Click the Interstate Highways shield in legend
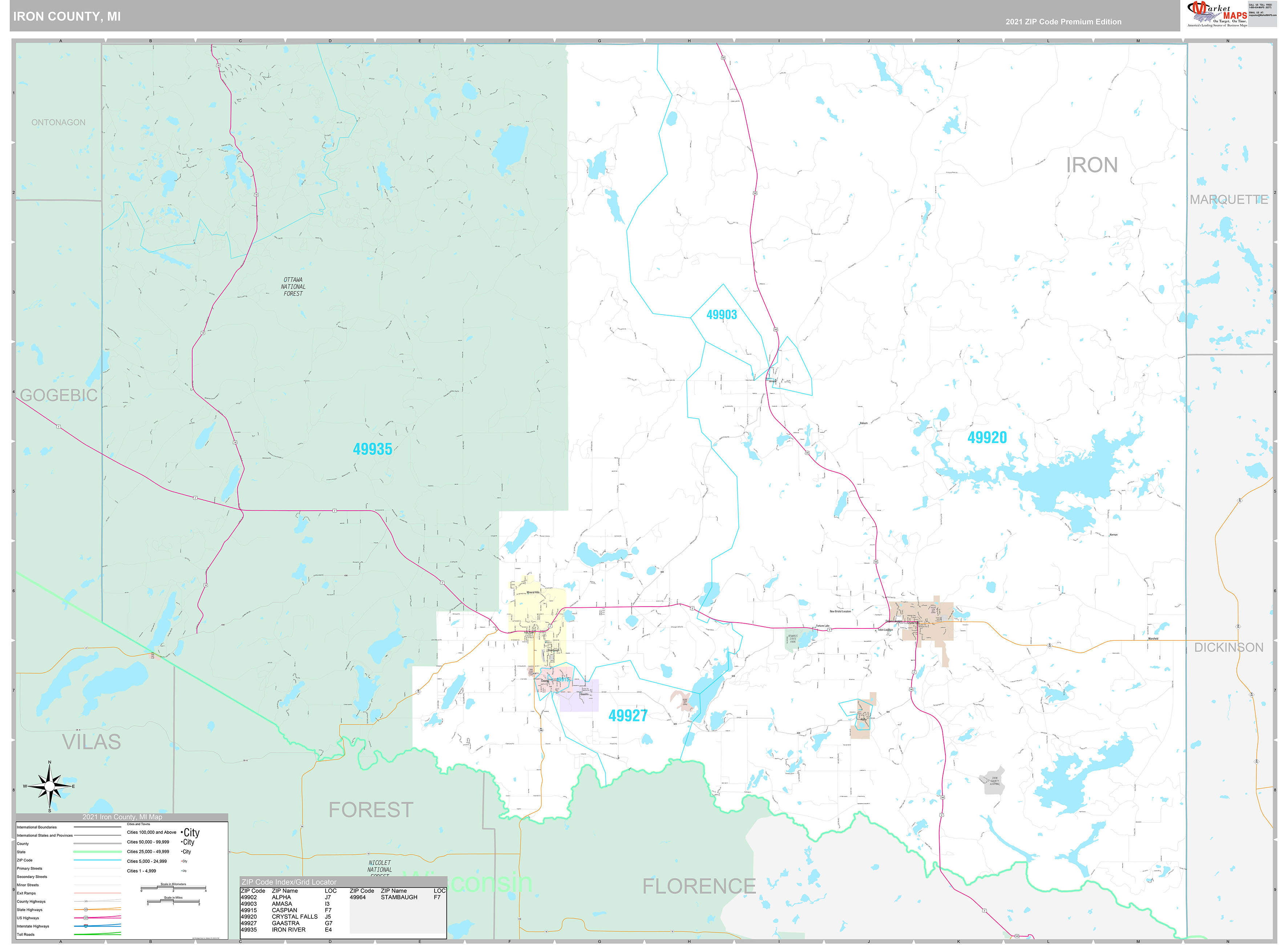The width and height of the screenshot is (1288, 945). click(86, 926)
